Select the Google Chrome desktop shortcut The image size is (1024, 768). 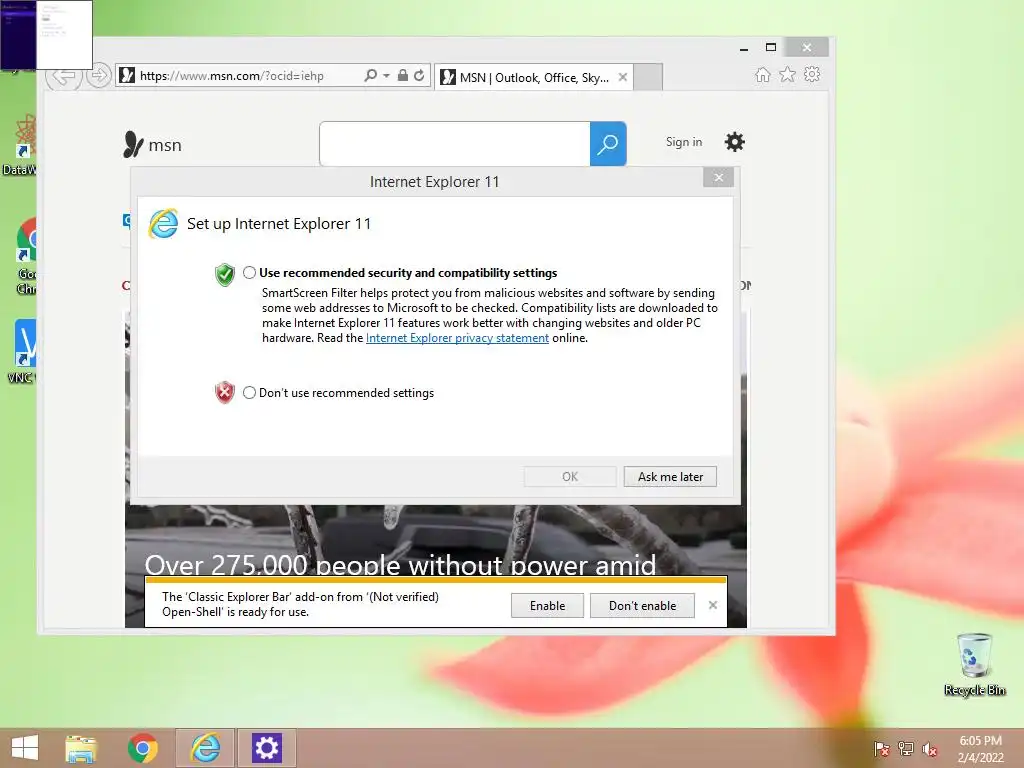[26, 256]
